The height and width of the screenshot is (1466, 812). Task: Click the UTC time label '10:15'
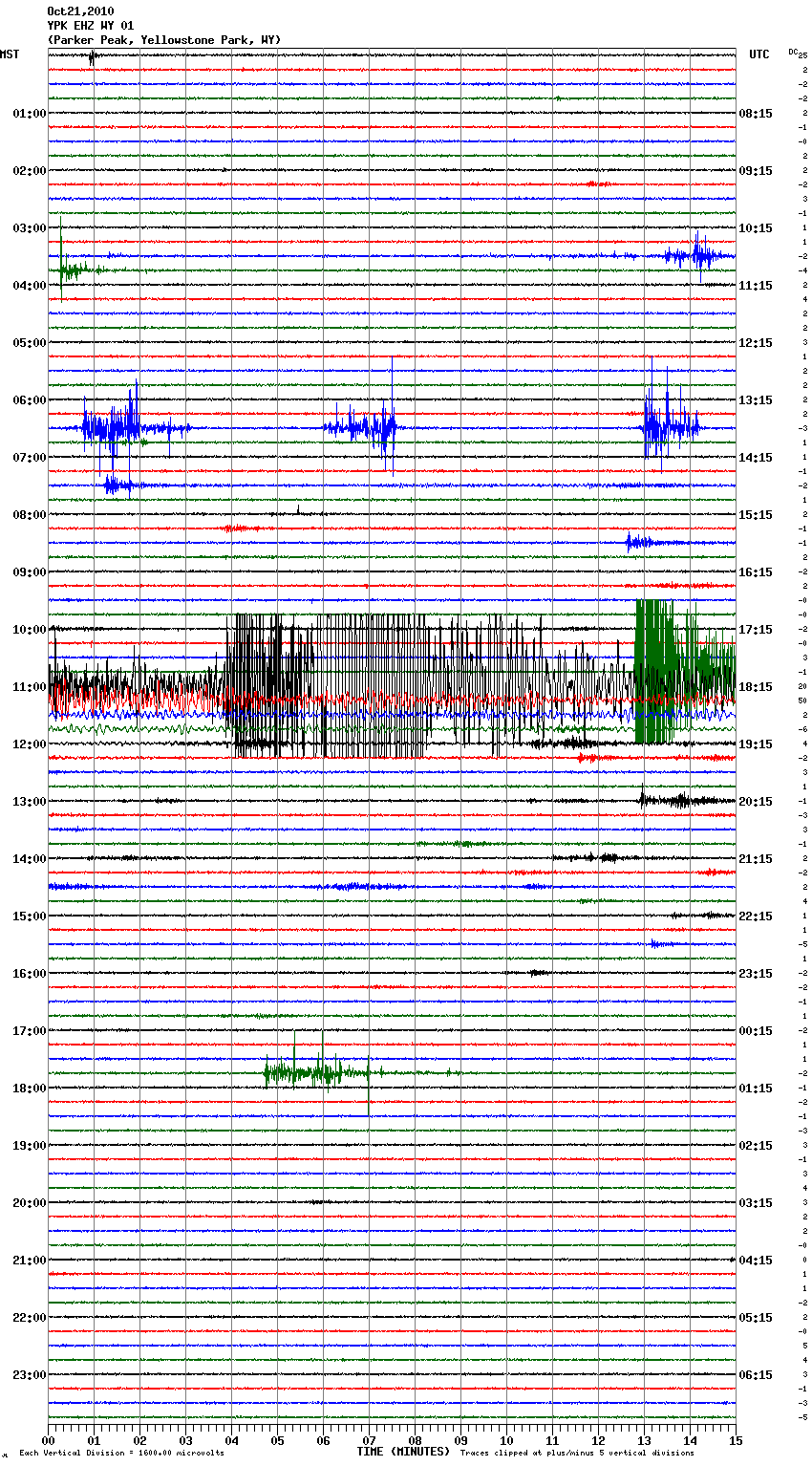pos(756,228)
